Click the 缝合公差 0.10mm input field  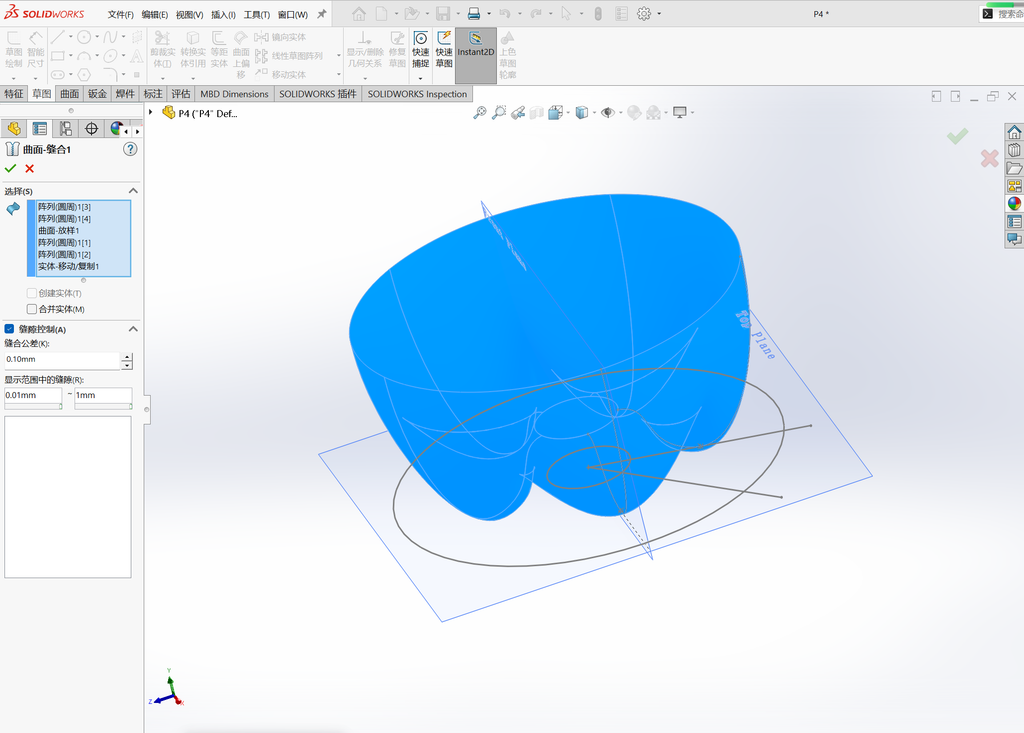tap(62, 360)
